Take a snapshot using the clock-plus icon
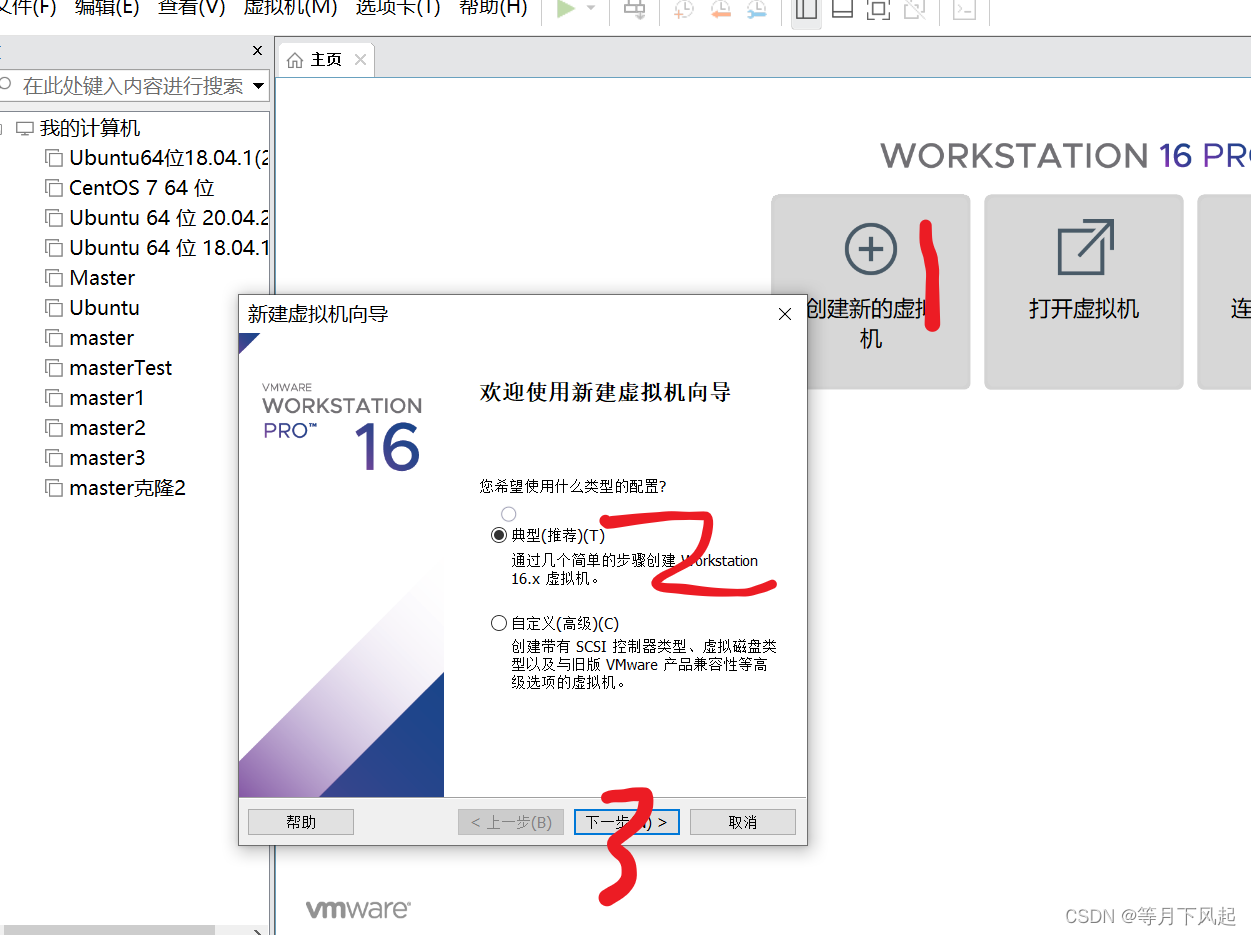 [x=683, y=9]
